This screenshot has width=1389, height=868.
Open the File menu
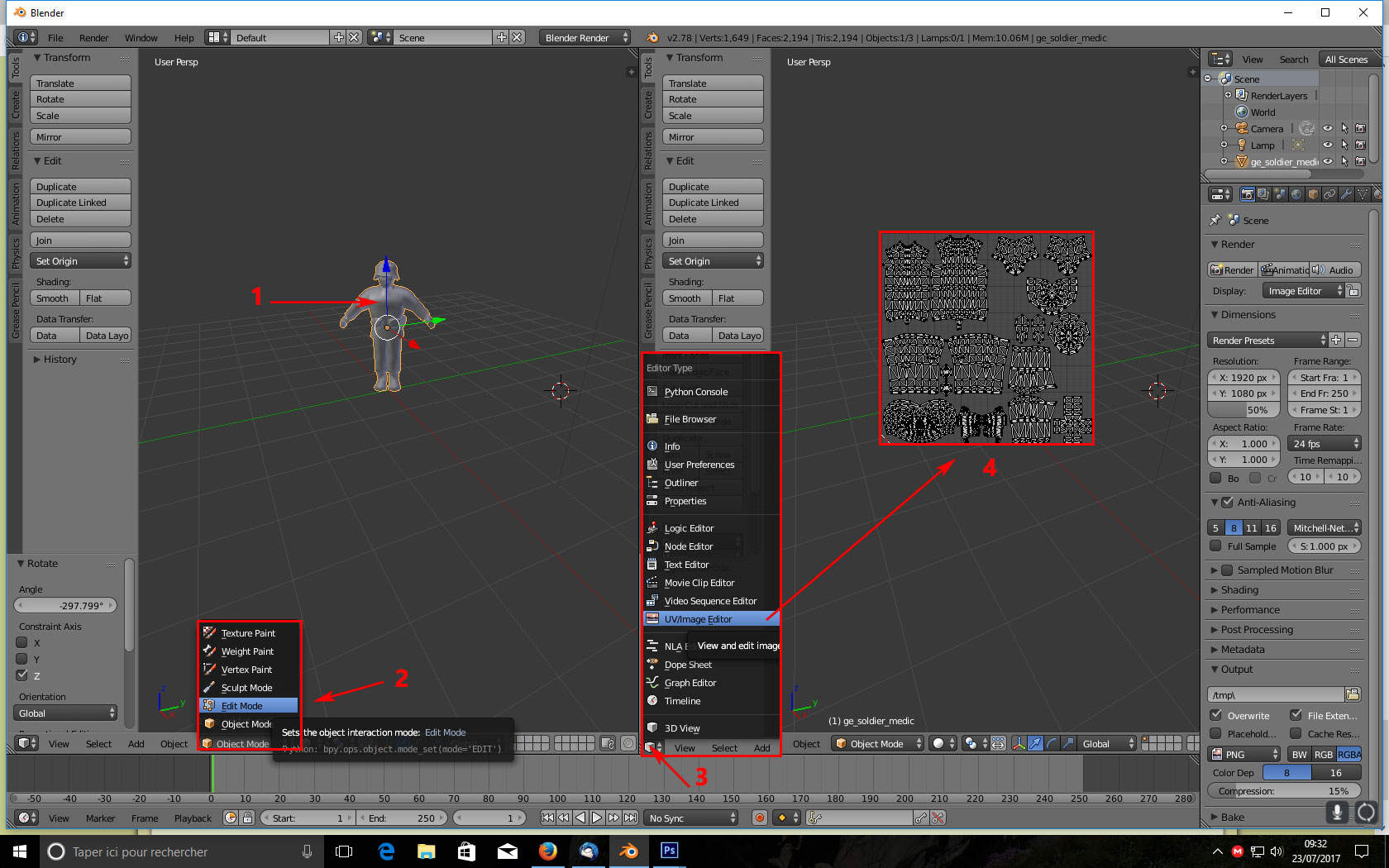click(55, 37)
